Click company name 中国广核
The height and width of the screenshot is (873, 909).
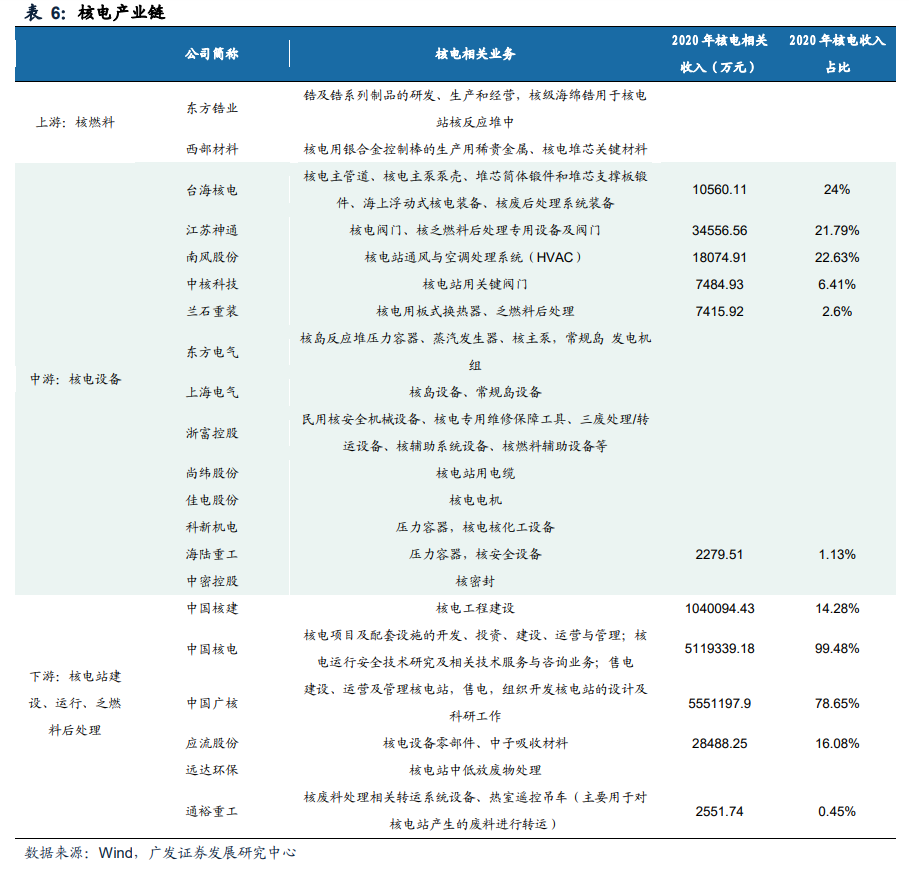tap(212, 703)
